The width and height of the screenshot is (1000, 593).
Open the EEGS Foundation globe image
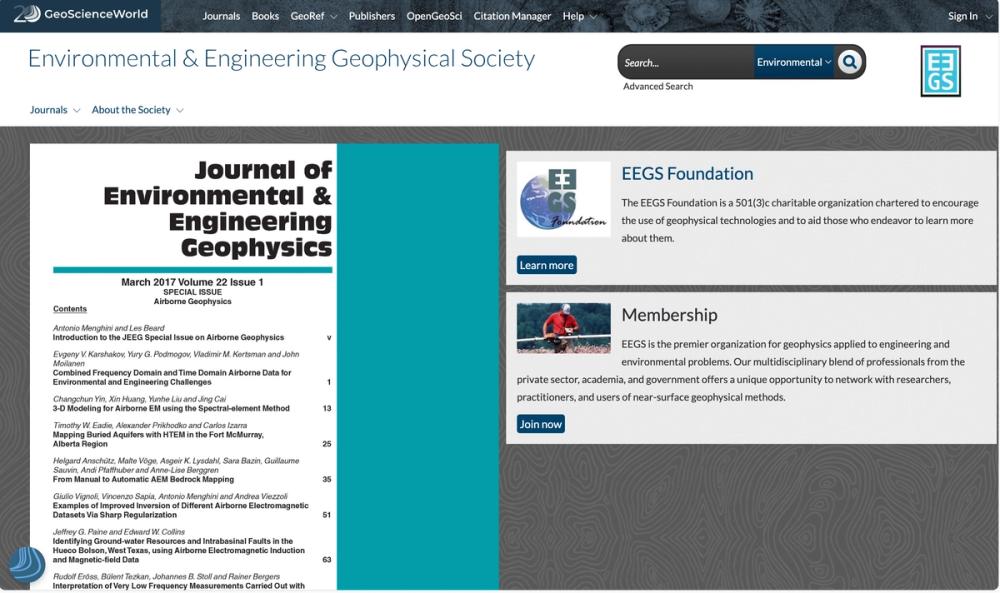coord(563,199)
